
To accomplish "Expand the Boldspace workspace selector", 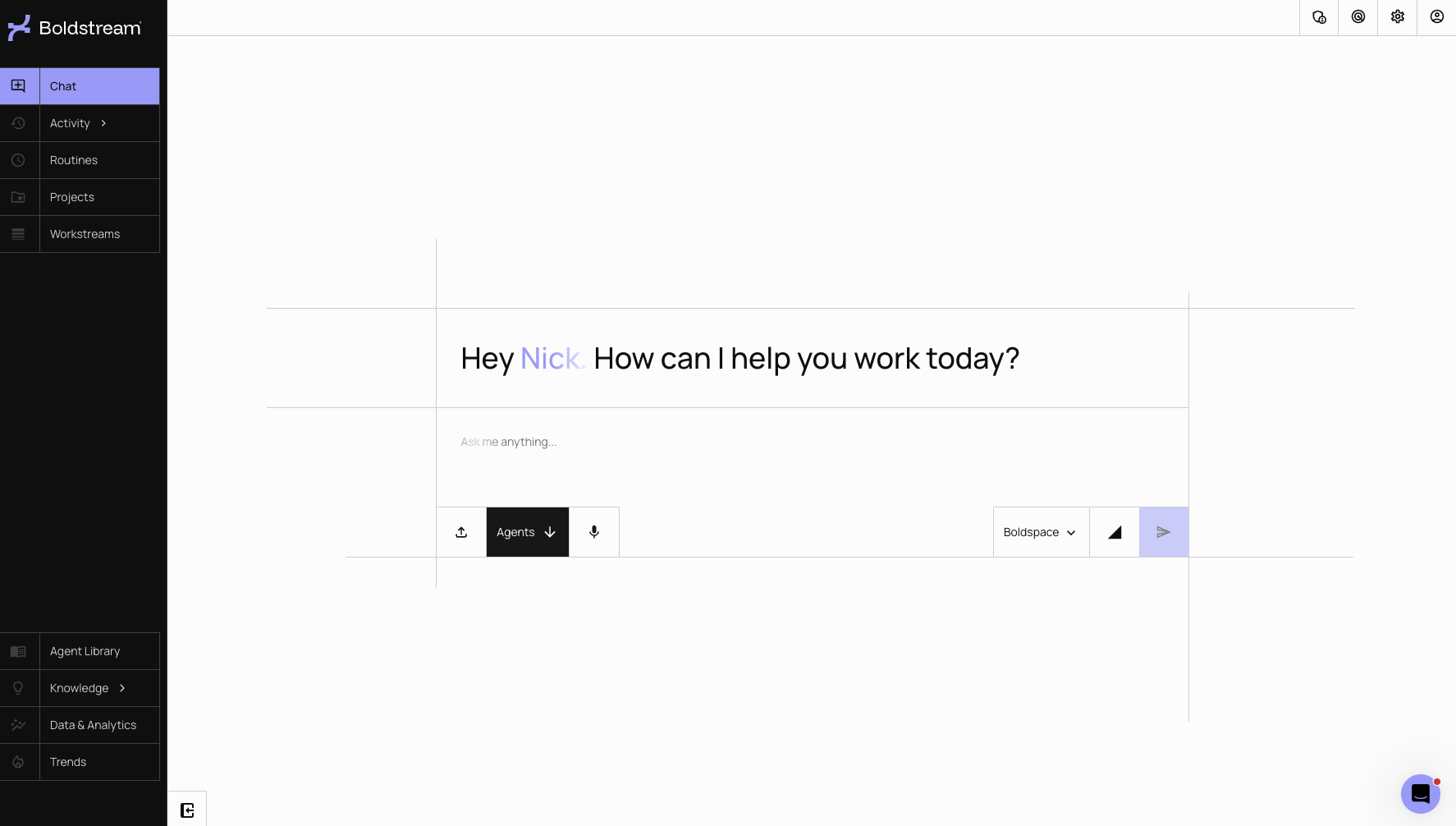I will coord(1041,532).
